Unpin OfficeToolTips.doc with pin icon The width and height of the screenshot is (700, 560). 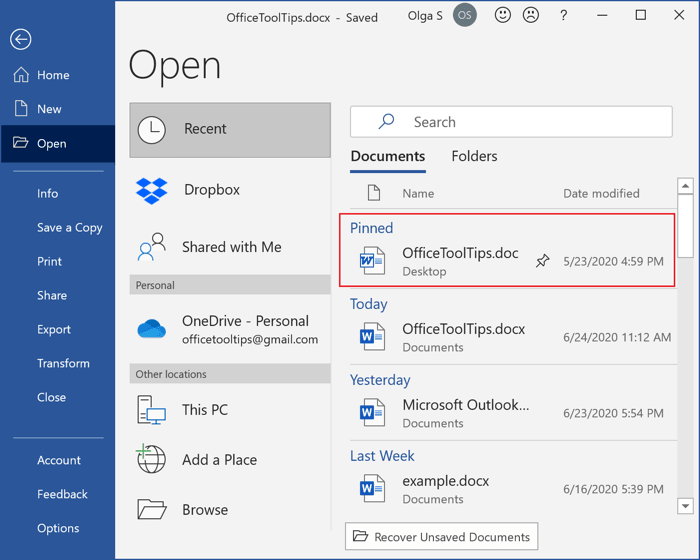(x=542, y=261)
